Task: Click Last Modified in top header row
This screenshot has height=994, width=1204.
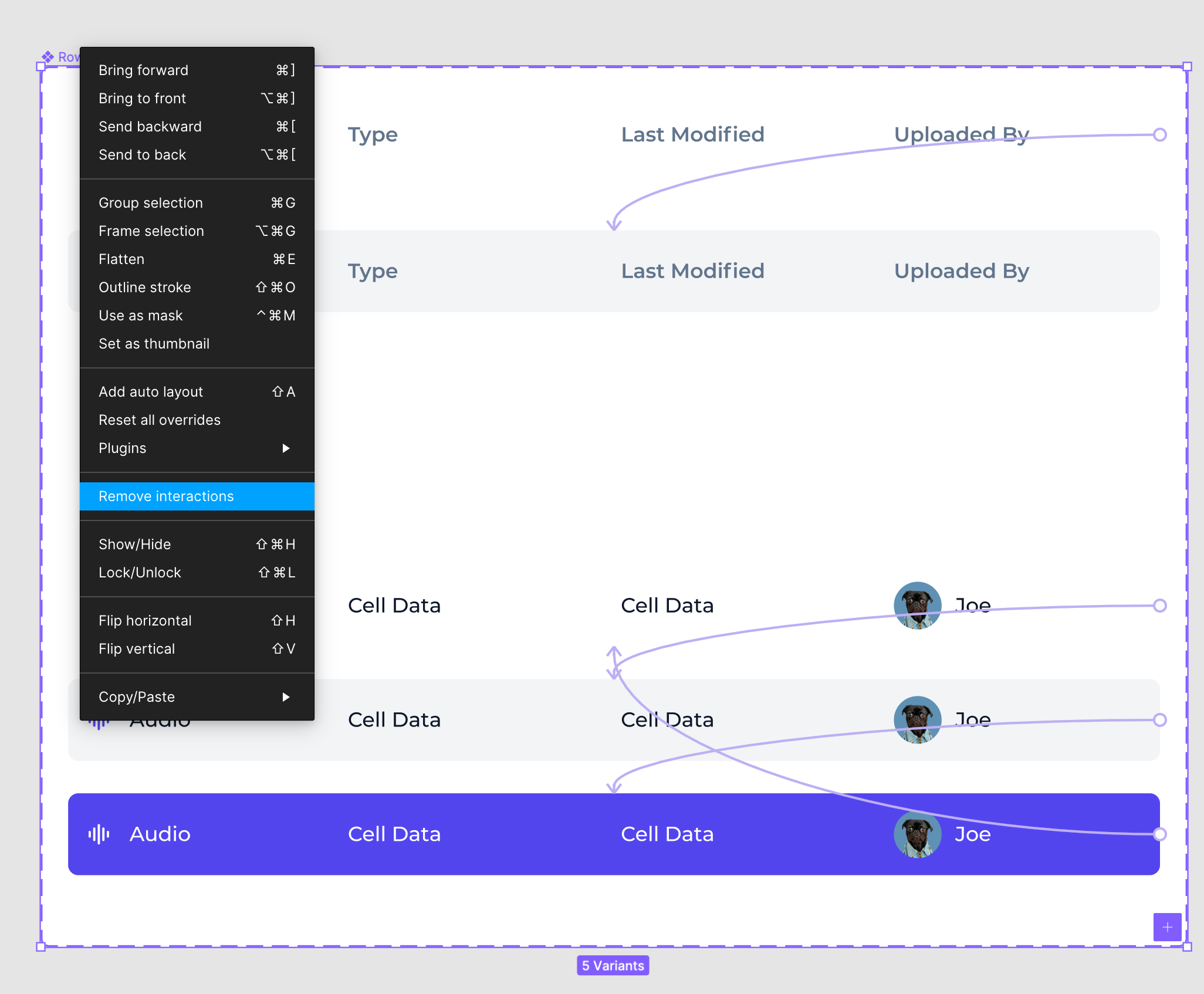Action: point(692,134)
